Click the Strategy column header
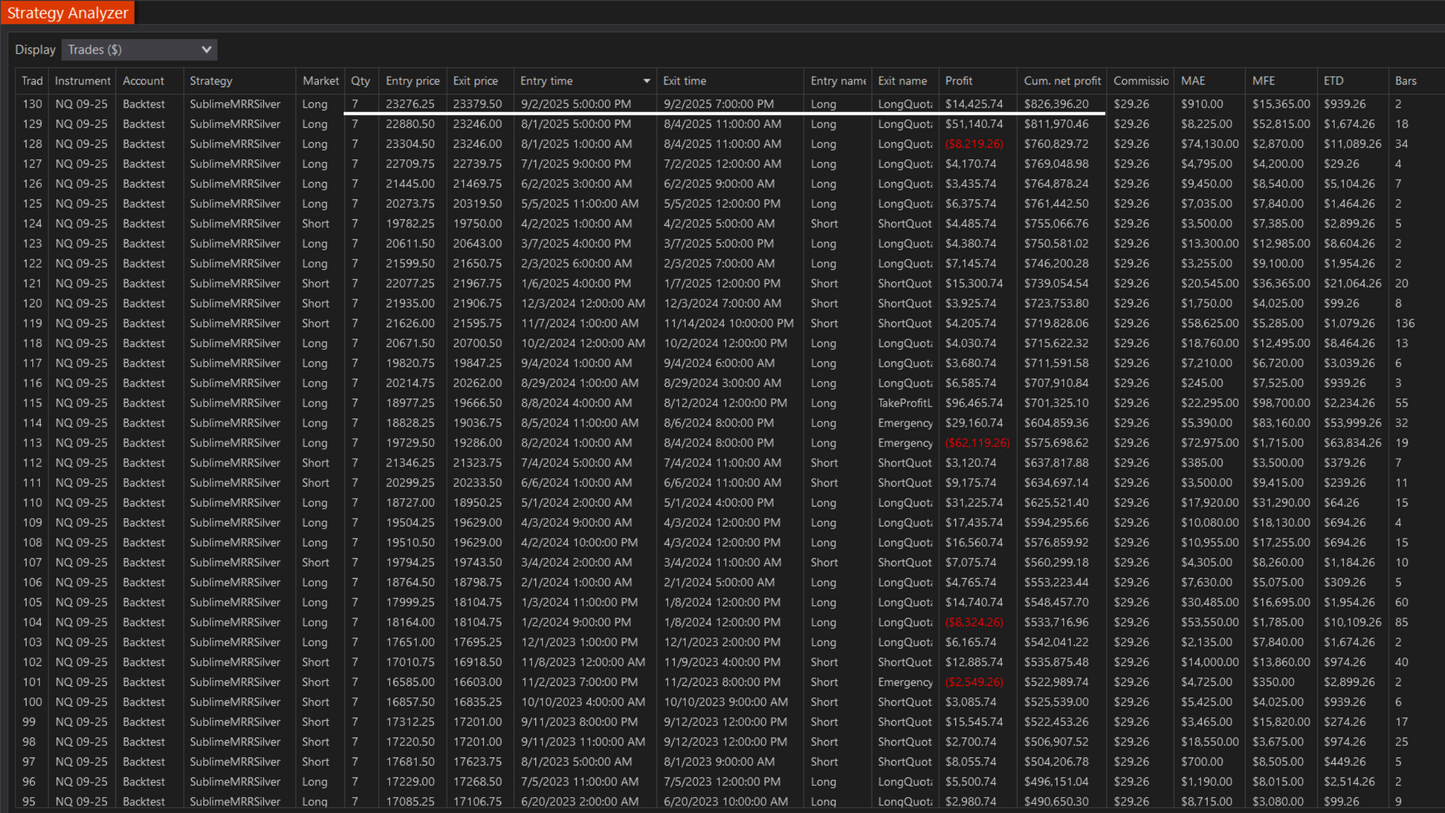The width and height of the screenshot is (1445, 813). point(211,81)
